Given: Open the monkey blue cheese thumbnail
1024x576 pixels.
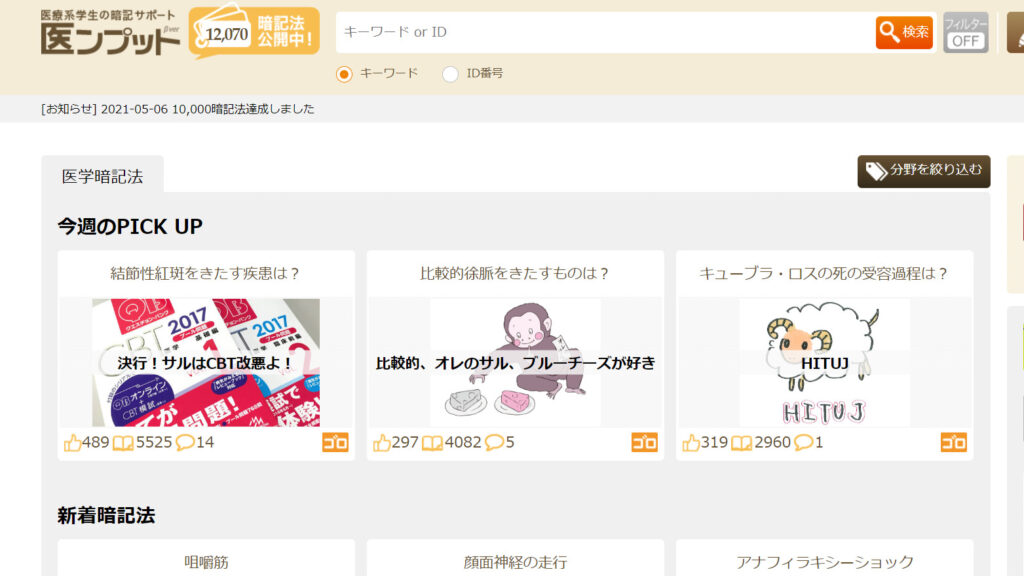Looking at the screenshot, I should (515, 362).
